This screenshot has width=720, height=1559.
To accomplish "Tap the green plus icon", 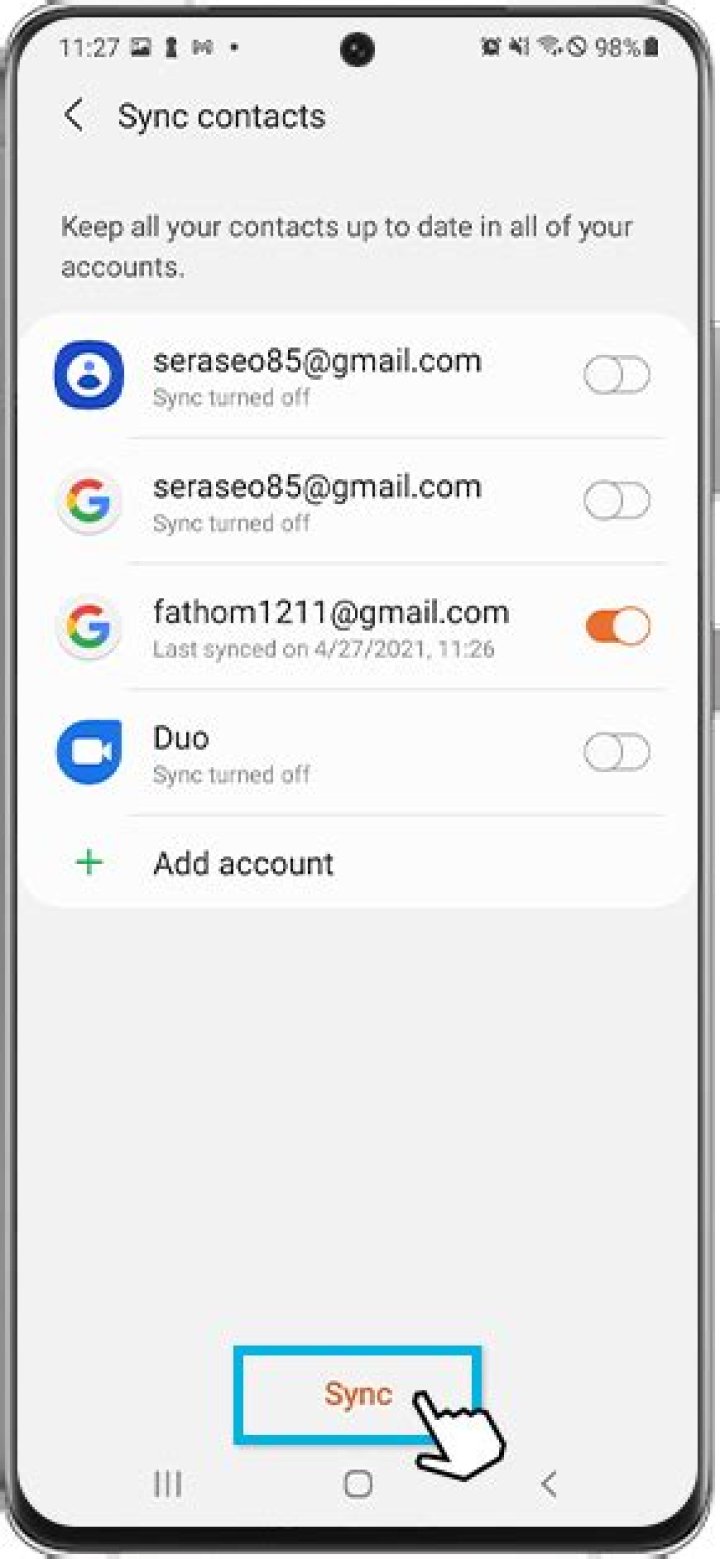I will [x=90, y=862].
